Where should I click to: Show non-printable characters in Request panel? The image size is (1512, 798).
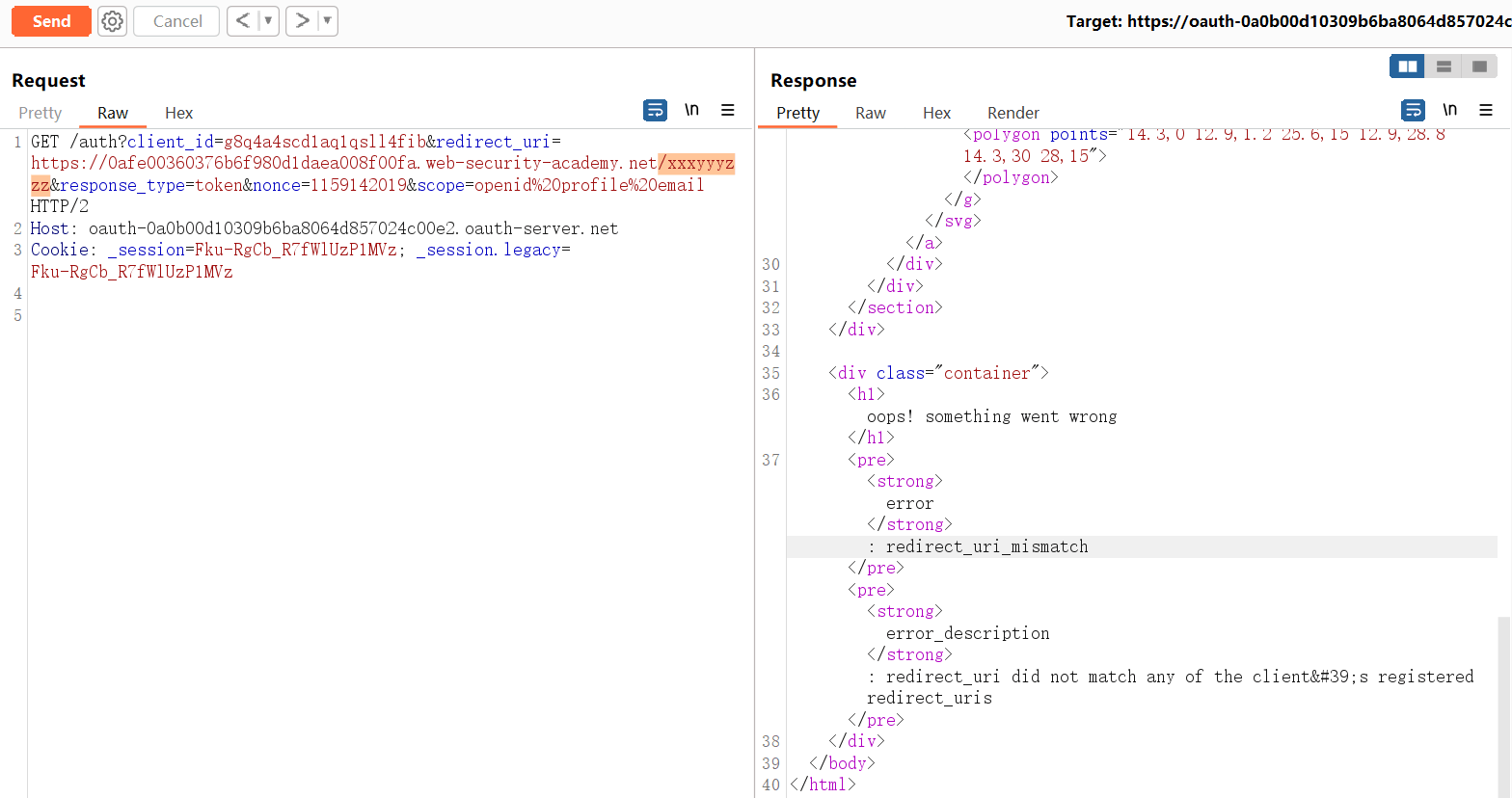coord(691,110)
